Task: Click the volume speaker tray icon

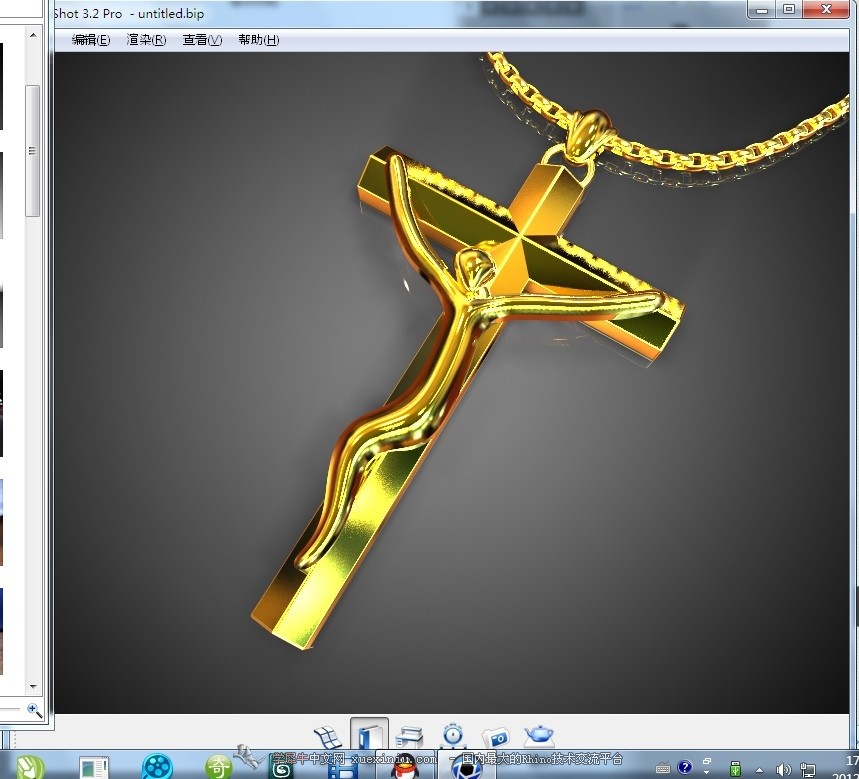Action: [x=783, y=770]
